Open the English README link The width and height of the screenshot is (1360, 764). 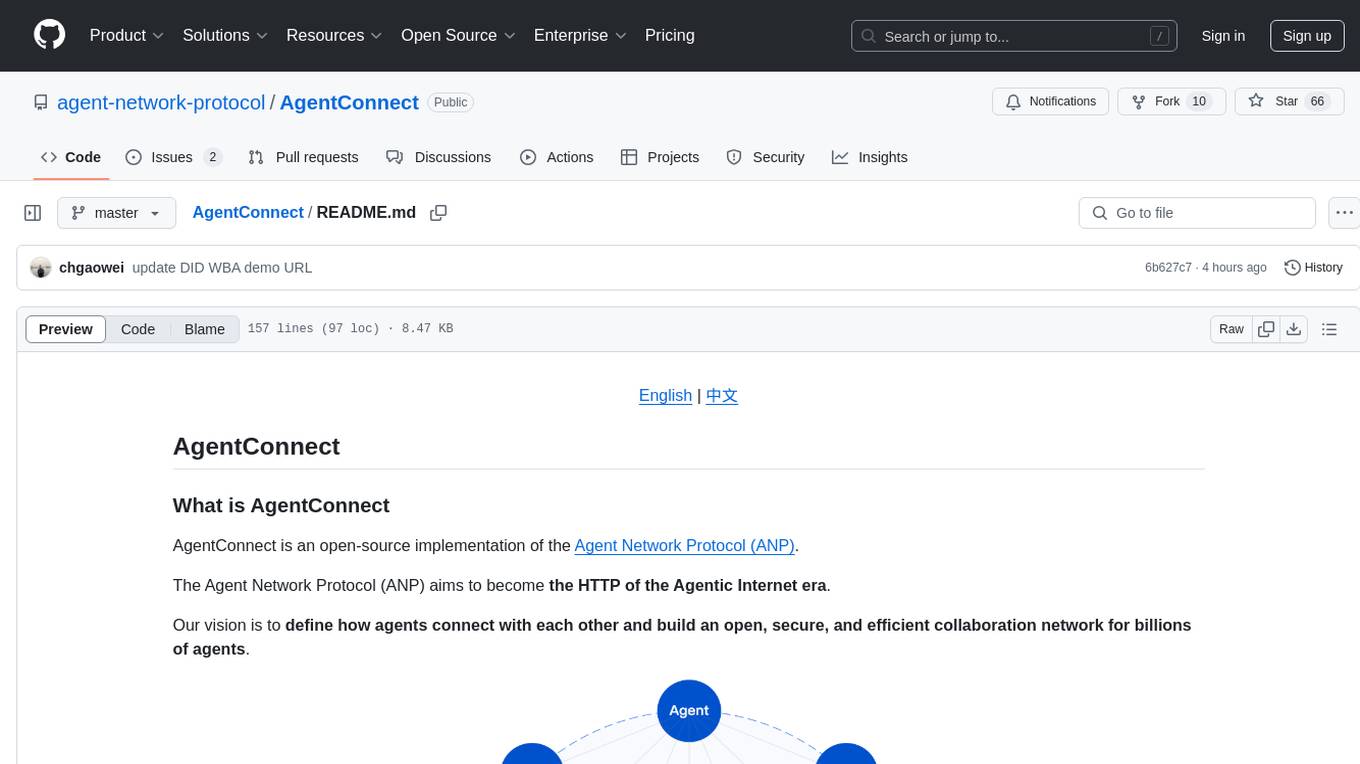pos(665,395)
